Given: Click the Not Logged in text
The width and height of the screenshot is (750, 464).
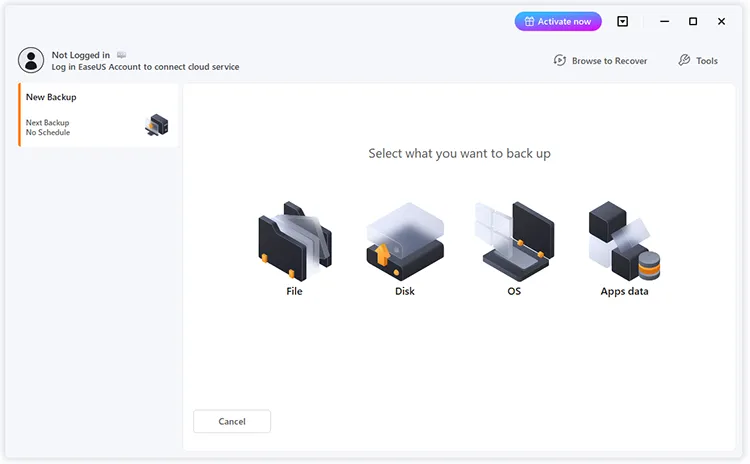Looking at the screenshot, I should point(81,55).
